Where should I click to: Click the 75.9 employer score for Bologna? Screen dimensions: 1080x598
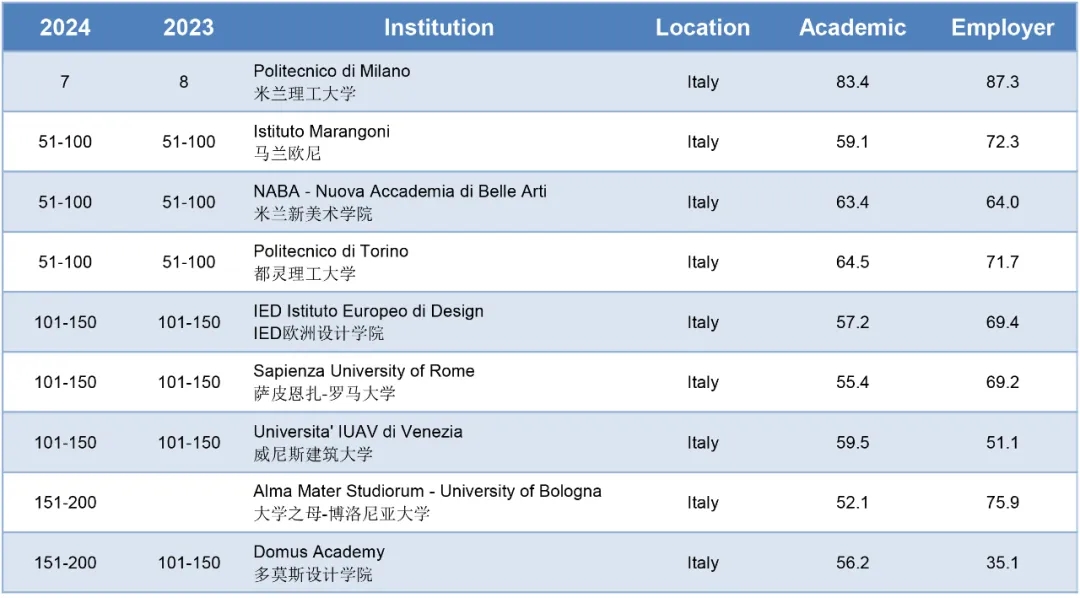point(1002,503)
